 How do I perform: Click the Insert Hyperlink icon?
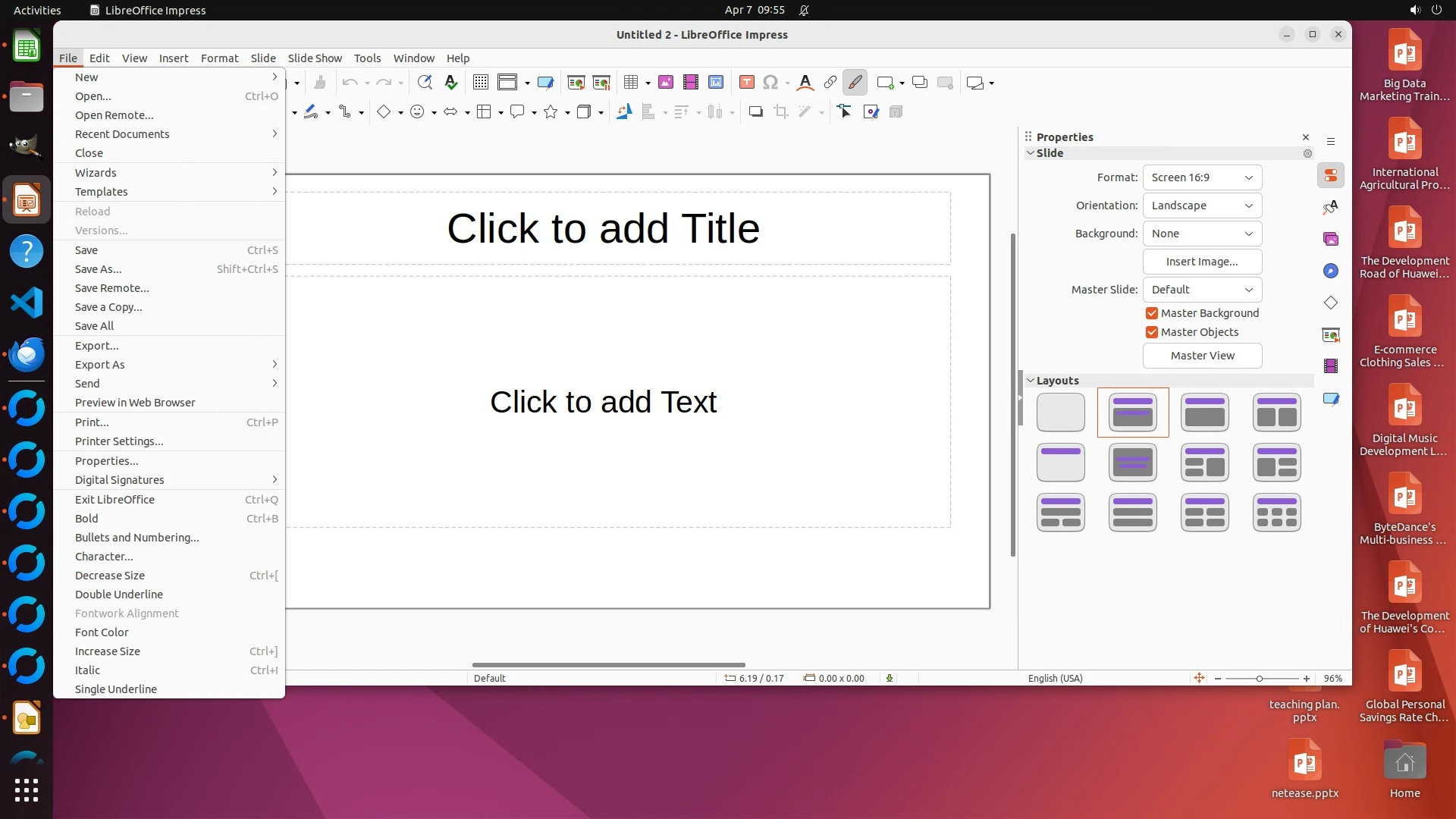point(830,83)
